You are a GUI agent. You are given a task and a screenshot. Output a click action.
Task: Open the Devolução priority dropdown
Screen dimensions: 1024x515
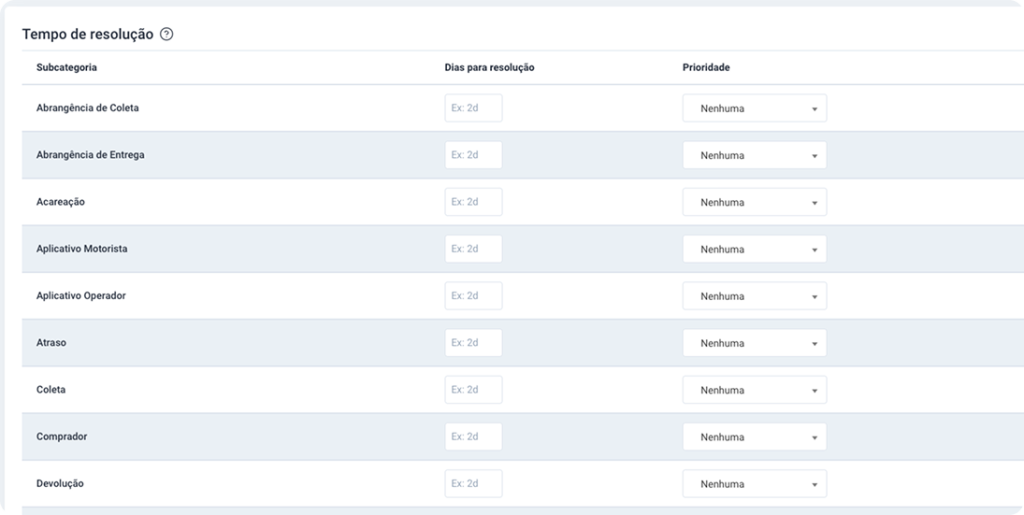(754, 484)
